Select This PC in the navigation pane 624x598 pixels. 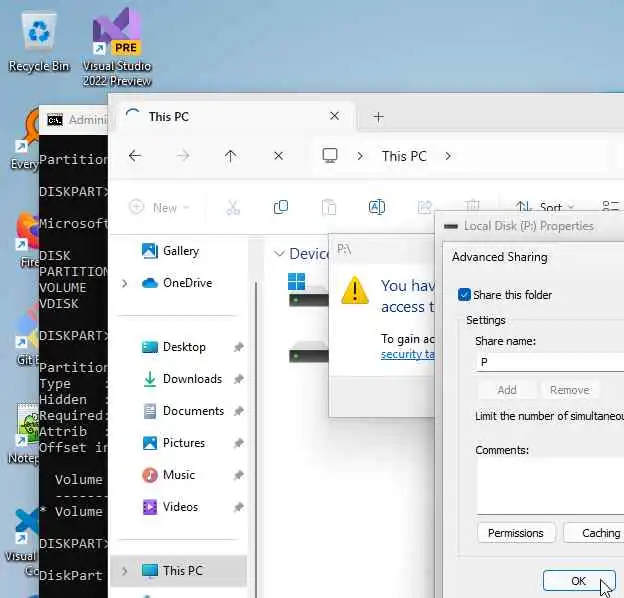[x=179, y=571]
